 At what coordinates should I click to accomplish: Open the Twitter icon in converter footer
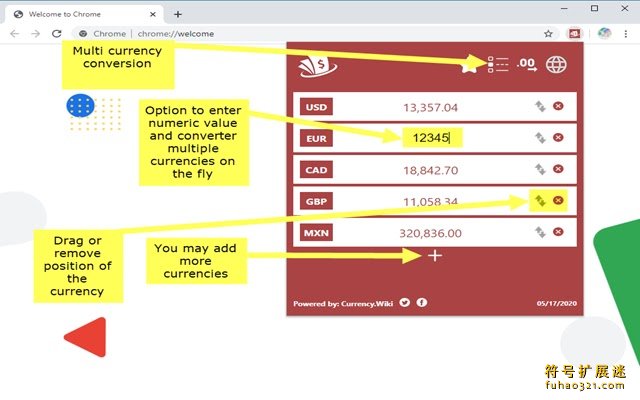404,302
